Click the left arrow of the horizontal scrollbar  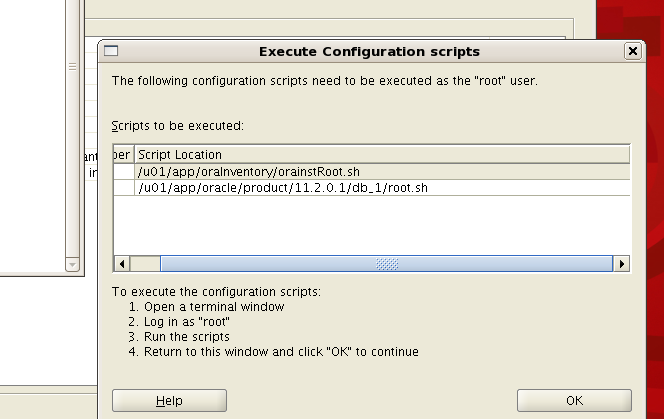[x=122, y=264]
